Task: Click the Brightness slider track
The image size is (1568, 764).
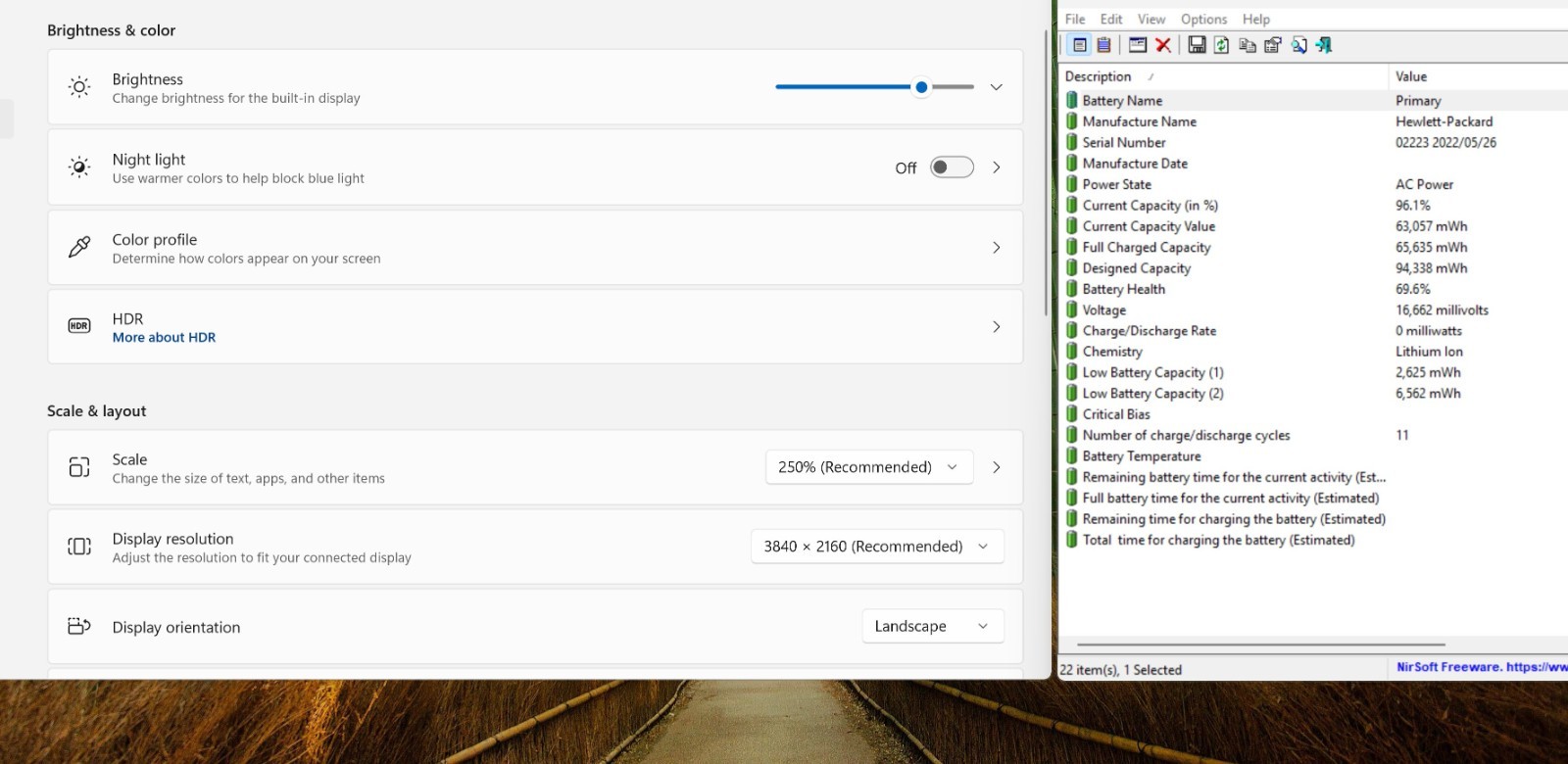Action: coord(874,87)
